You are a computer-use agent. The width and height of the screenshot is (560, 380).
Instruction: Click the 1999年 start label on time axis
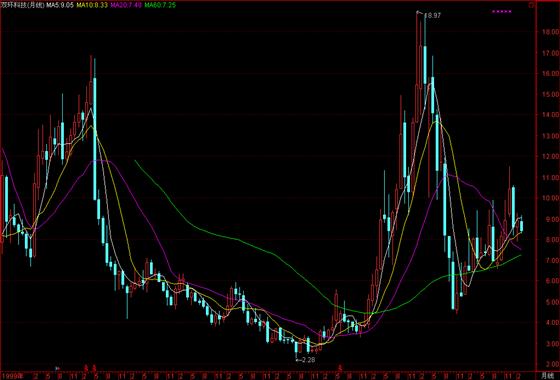[12, 376]
